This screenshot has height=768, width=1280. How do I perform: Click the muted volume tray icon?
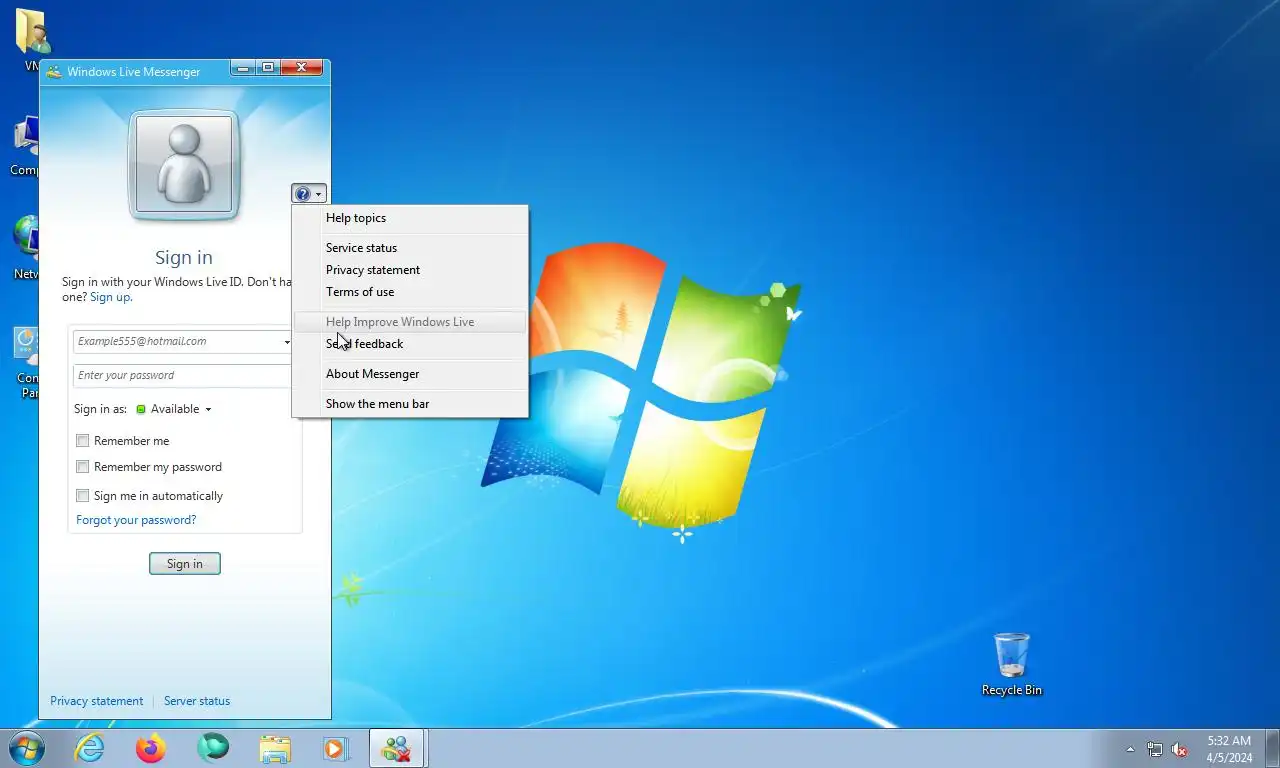[1180, 749]
